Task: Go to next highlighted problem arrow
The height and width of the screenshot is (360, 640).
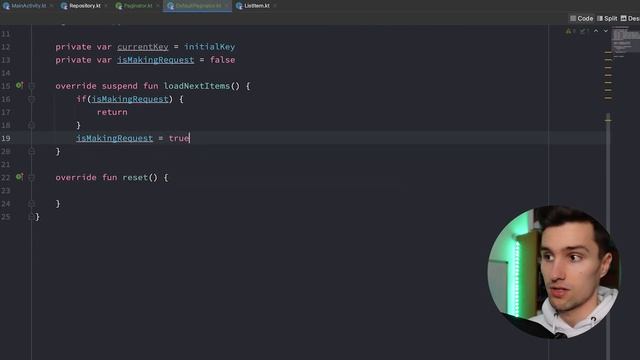Action: point(606,31)
